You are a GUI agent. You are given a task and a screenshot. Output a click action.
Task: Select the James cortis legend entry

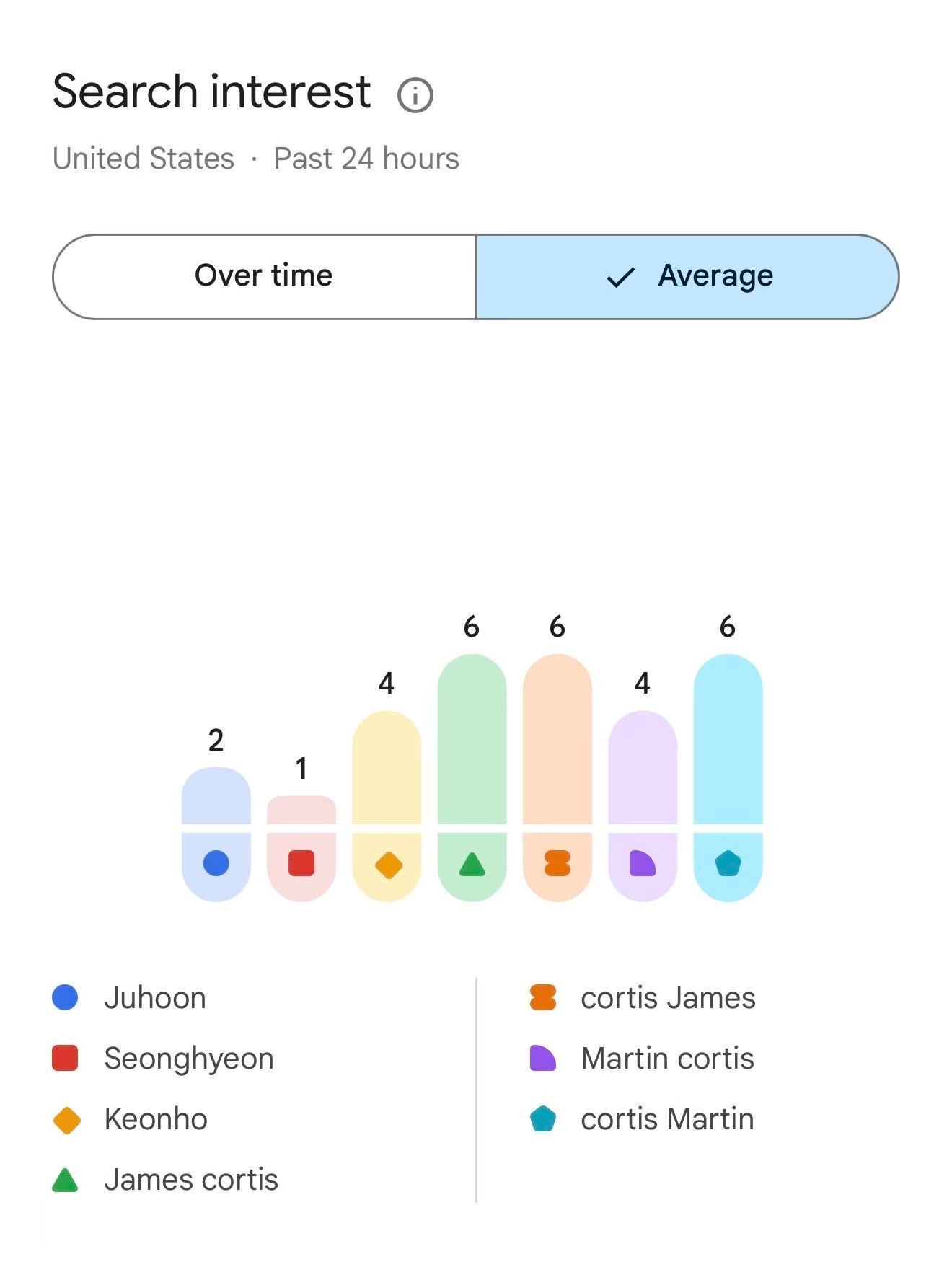(x=165, y=1180)
